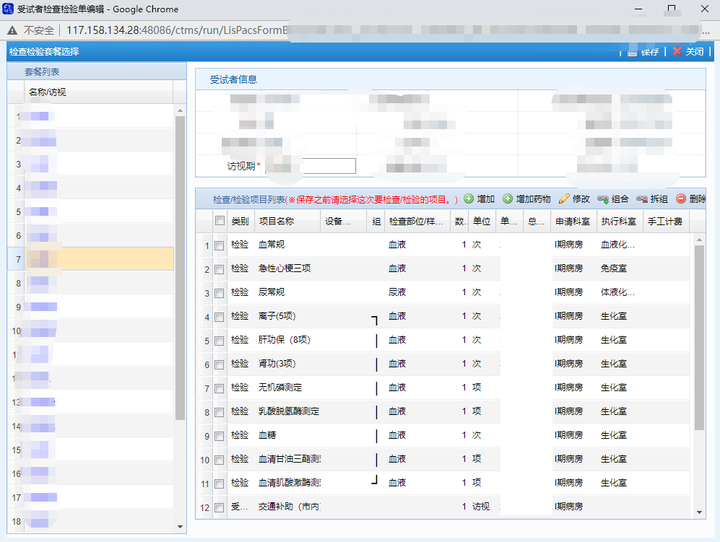Check the box for 交通补助 row

[219, 508]
